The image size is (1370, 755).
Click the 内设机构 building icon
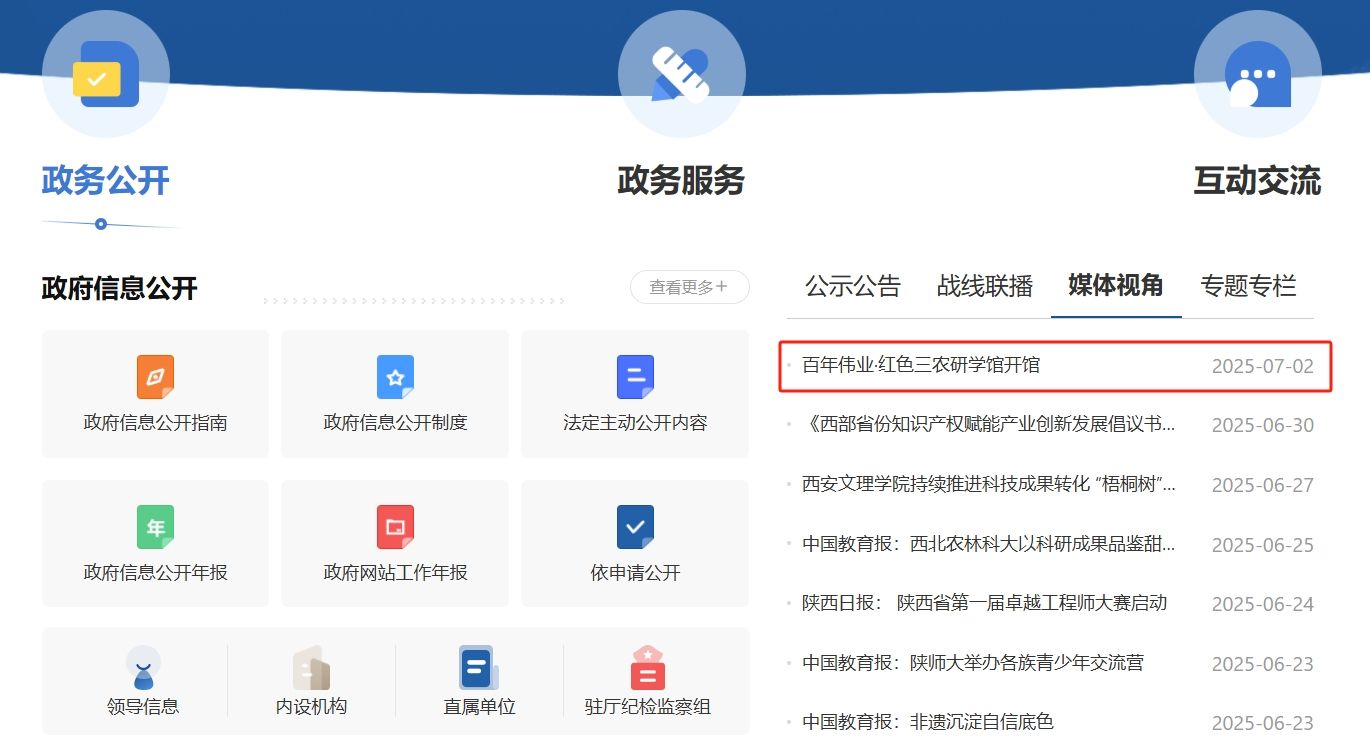(x=311, y=667)
